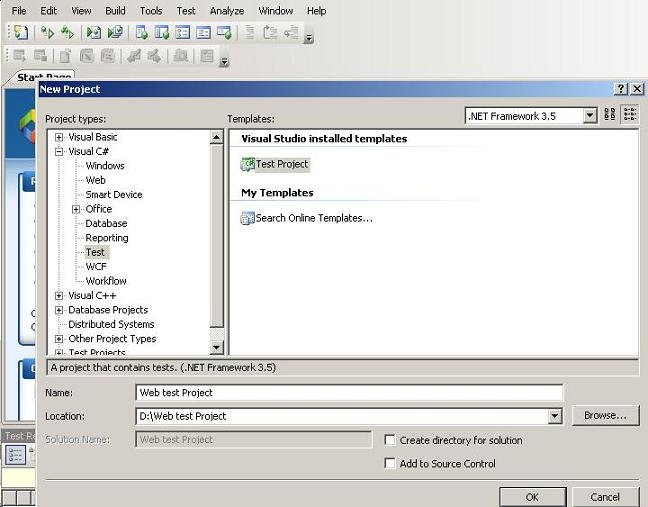This screenshot has height=507, width=648.
Task: Open the View menu
Action: pyautogui.click(x=81, y=11)
